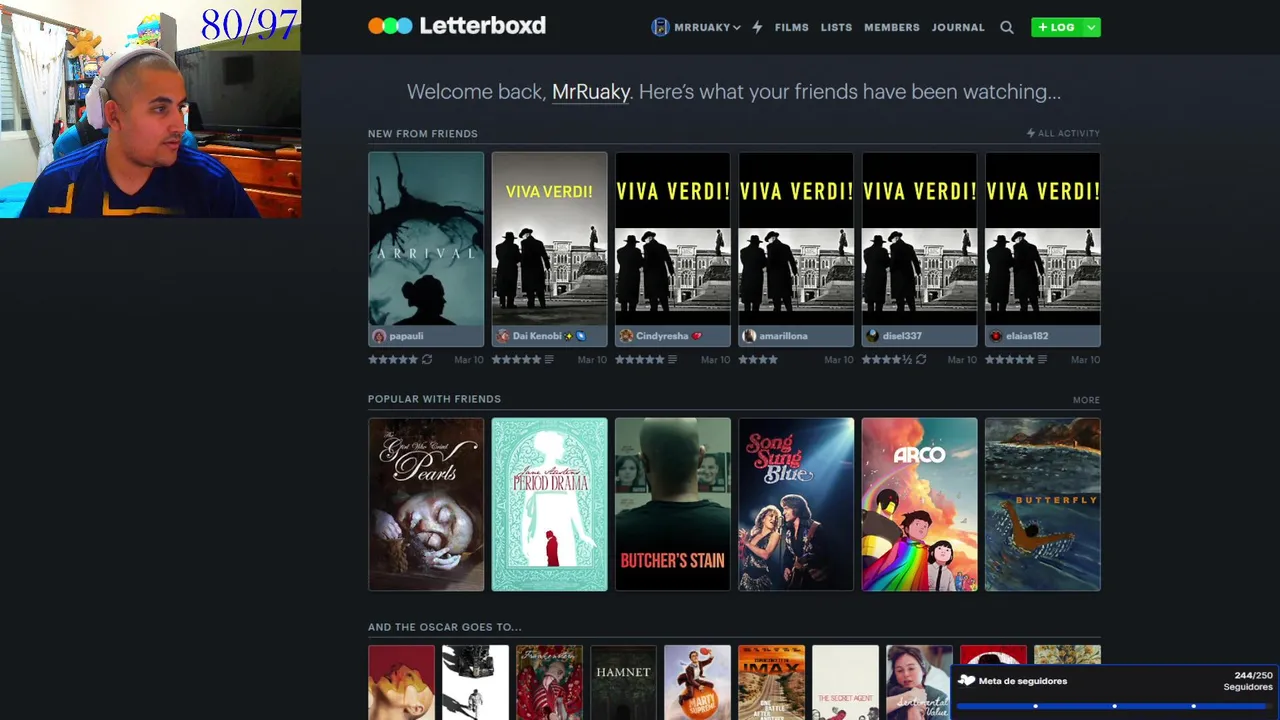Open AND THE OSCAR GOES TO... heading
The width and height of the screenshot is (1280, 720).
(x=445, y=627)
